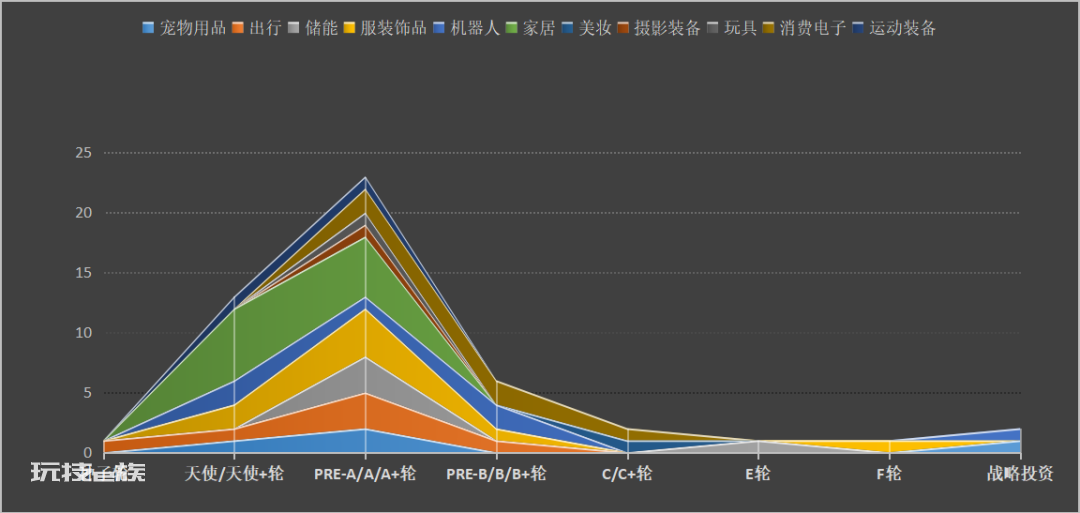Screen dimensions: 1080x513
Task: Select the 美妆 legend label
Action: [595, 29]
